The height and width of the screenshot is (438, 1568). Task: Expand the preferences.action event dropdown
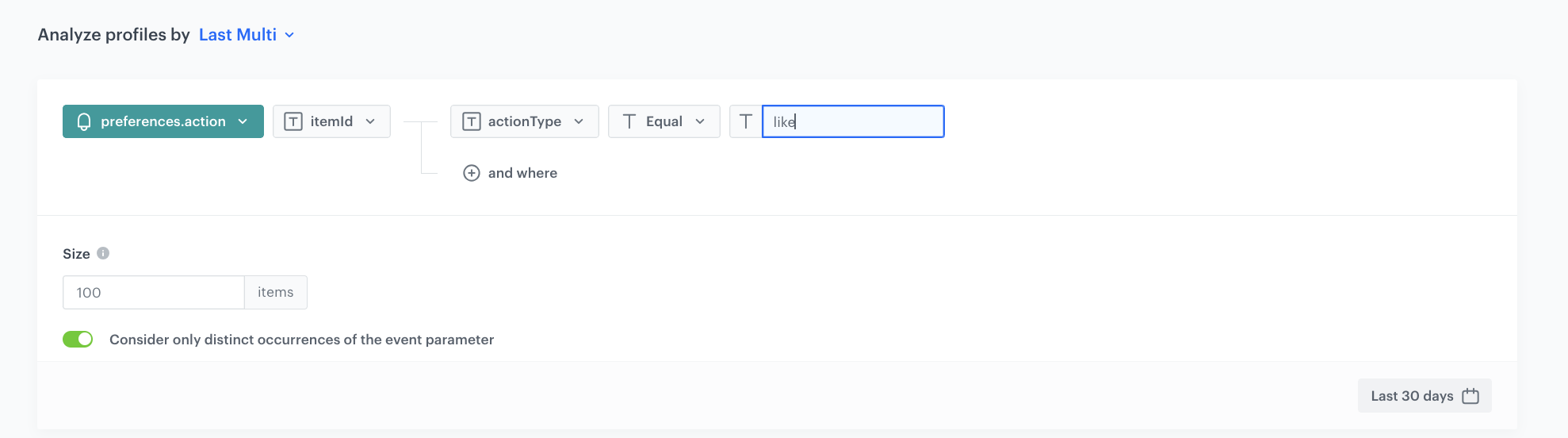pos(243,121)
